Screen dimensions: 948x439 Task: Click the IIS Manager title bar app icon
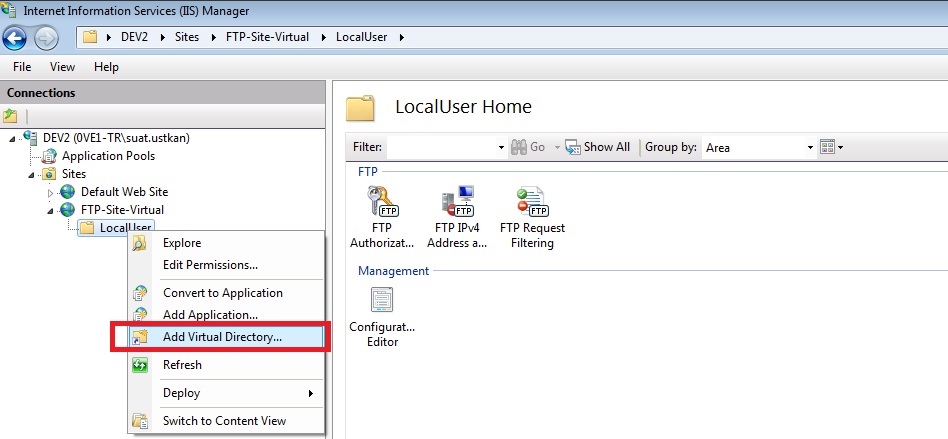point(9,10)
